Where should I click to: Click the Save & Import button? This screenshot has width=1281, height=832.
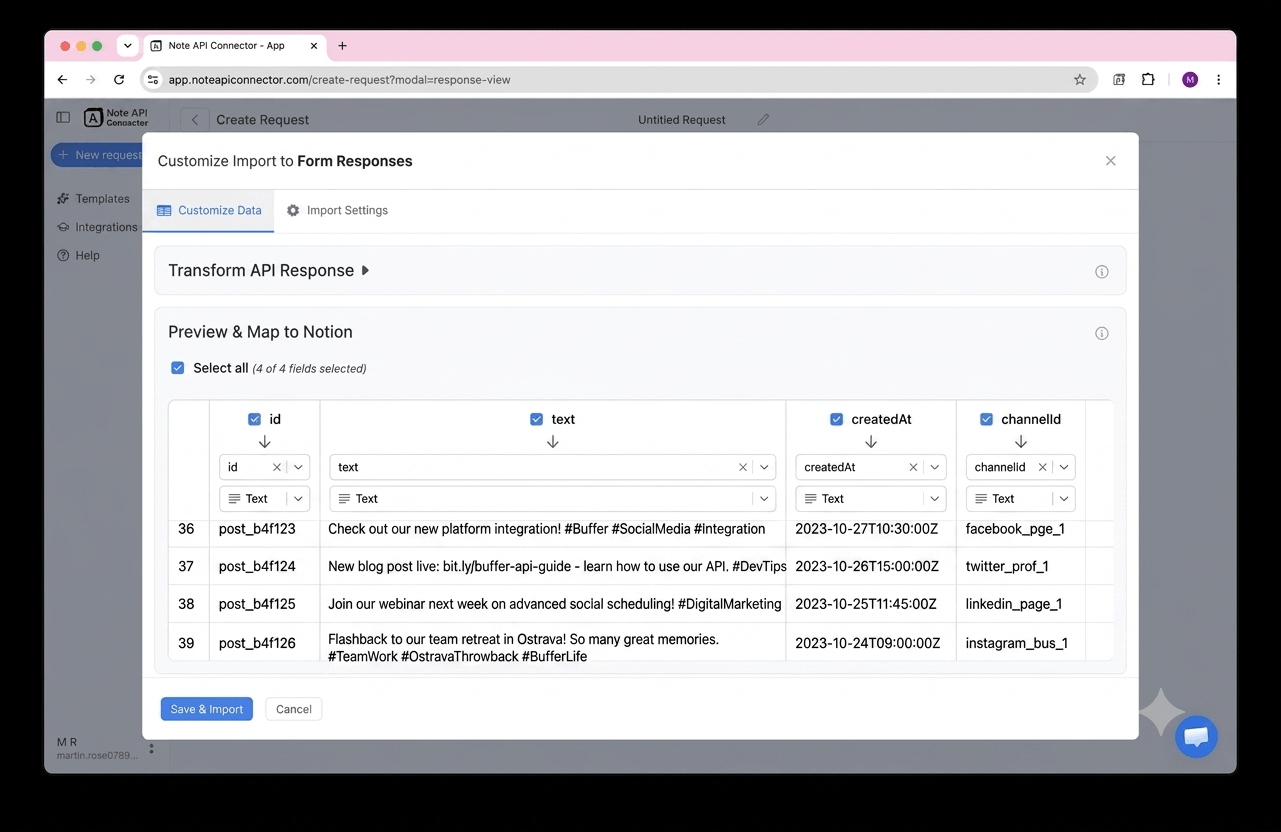click(x=207, y=709)
